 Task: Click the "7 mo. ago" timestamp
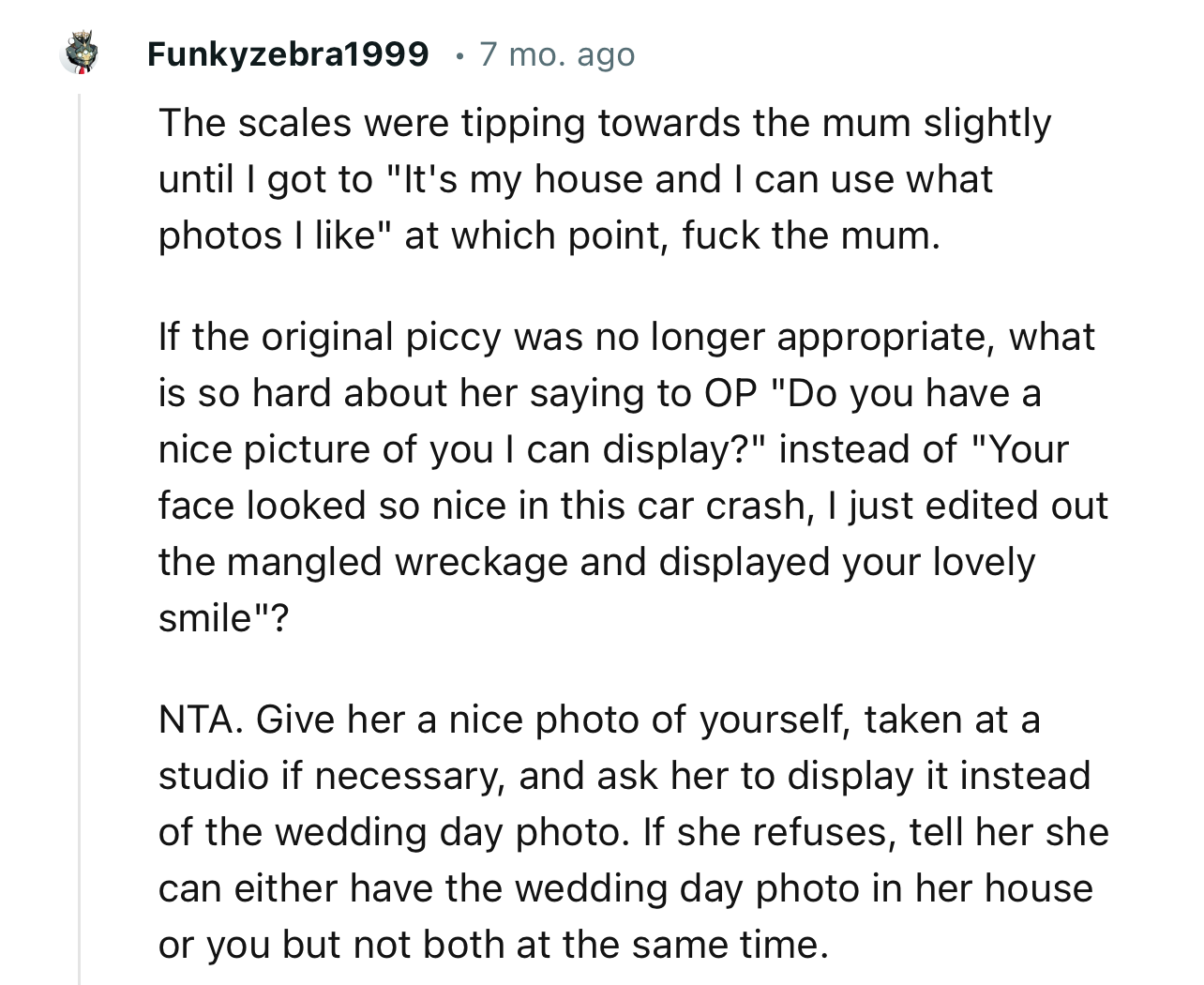coord(557,54)
